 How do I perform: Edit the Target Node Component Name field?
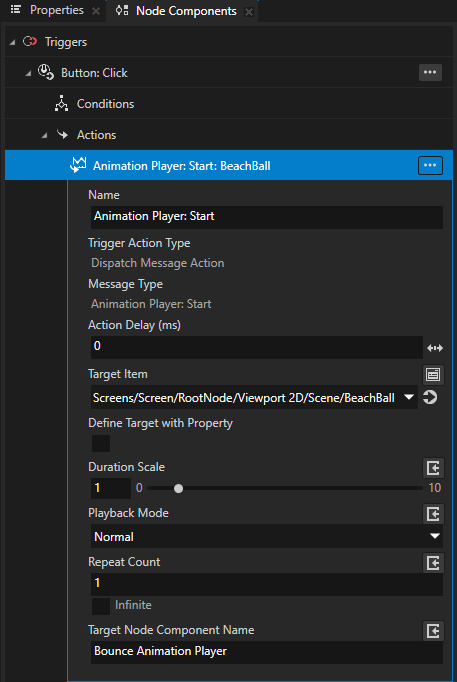pyautogui.click(x=267, y=652)
